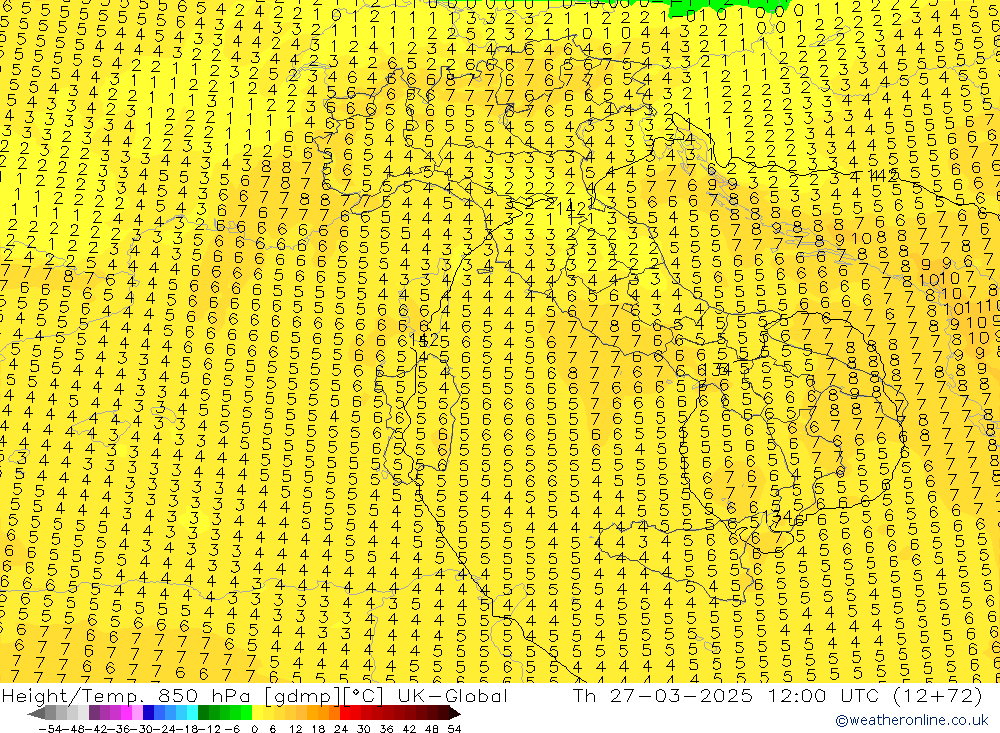Click the legend value '48' on the scale

coord(431,729)
